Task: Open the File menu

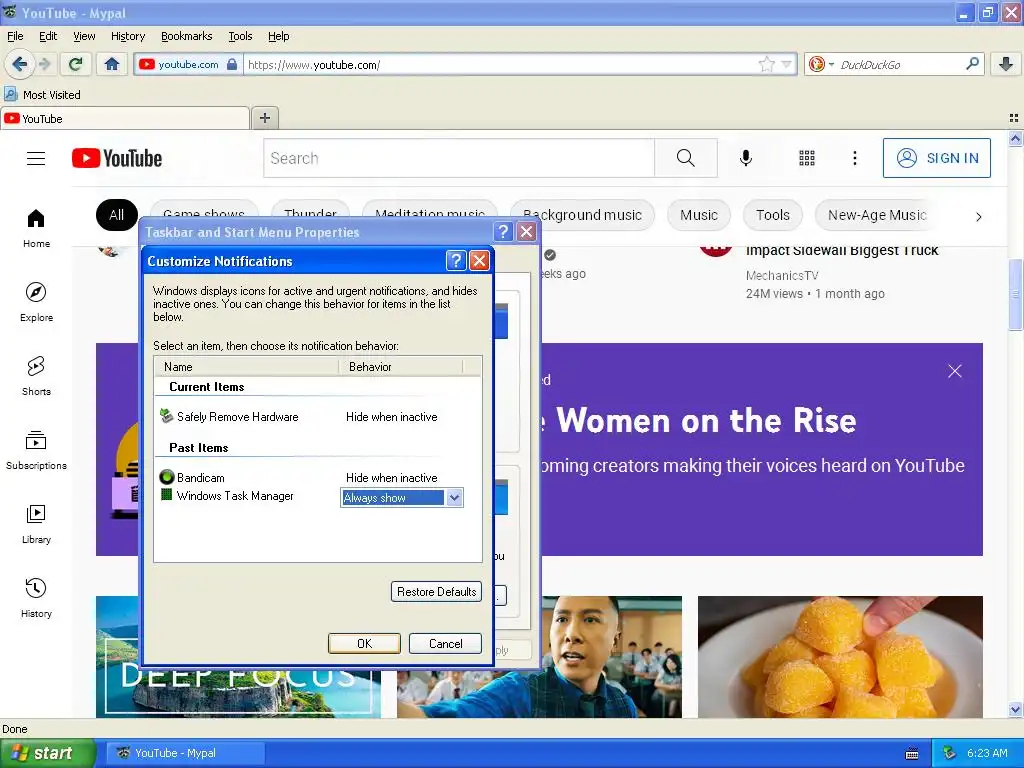Action: coord(15,36)
